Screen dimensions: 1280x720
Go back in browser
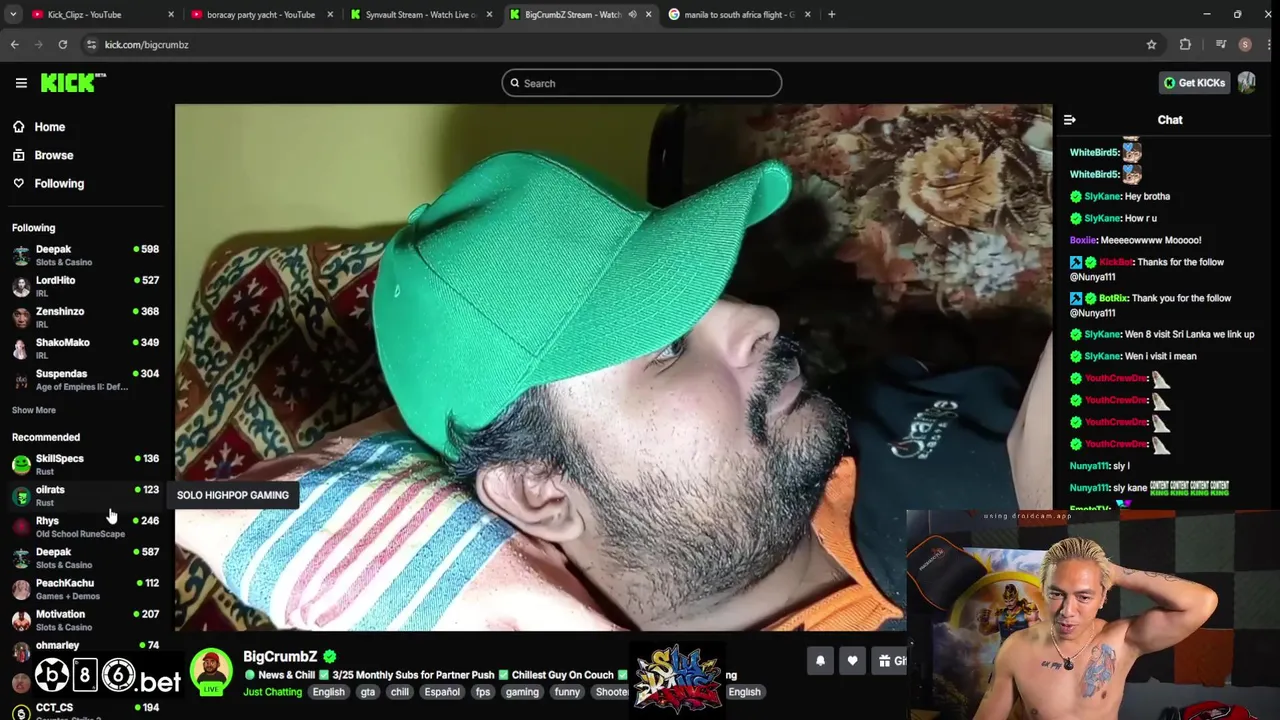coord(14,44)
